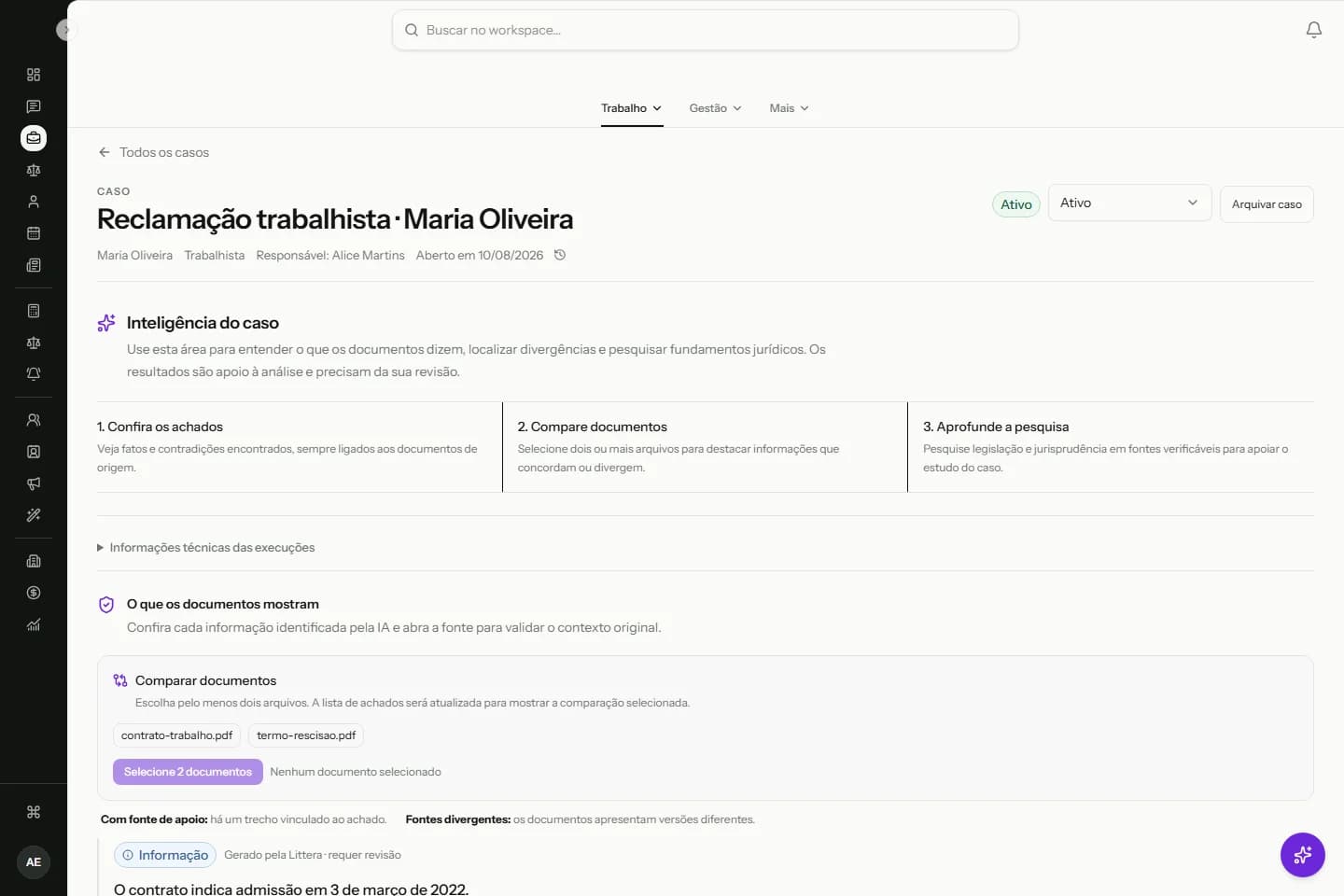Screen dimensions: 1344x896
Task: Go back to Todos os casos
Action: (x=154, y=152)
